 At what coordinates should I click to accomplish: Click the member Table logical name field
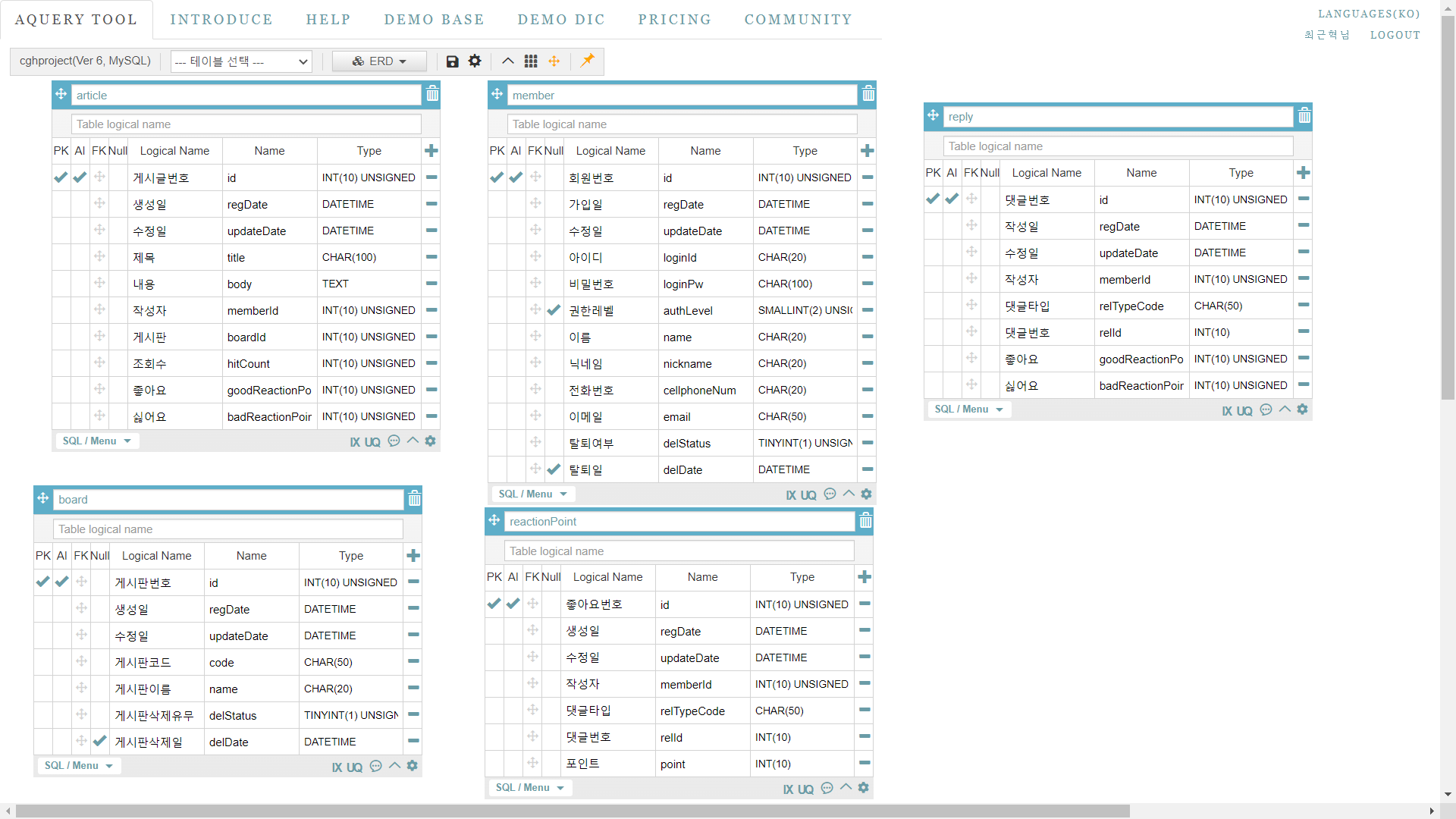click(682, 124)
